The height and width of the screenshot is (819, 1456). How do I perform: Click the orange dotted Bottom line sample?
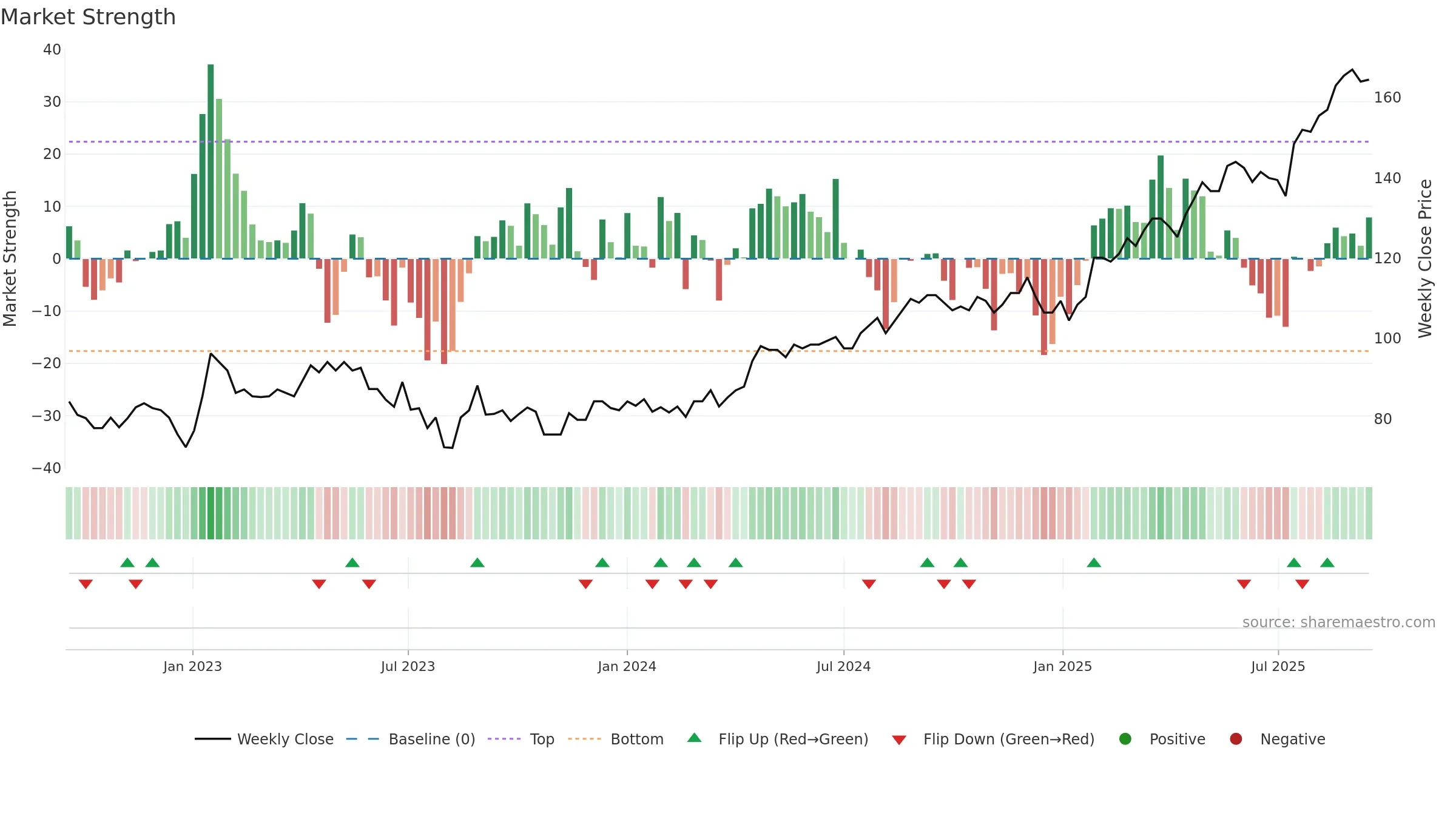(584, 739)
